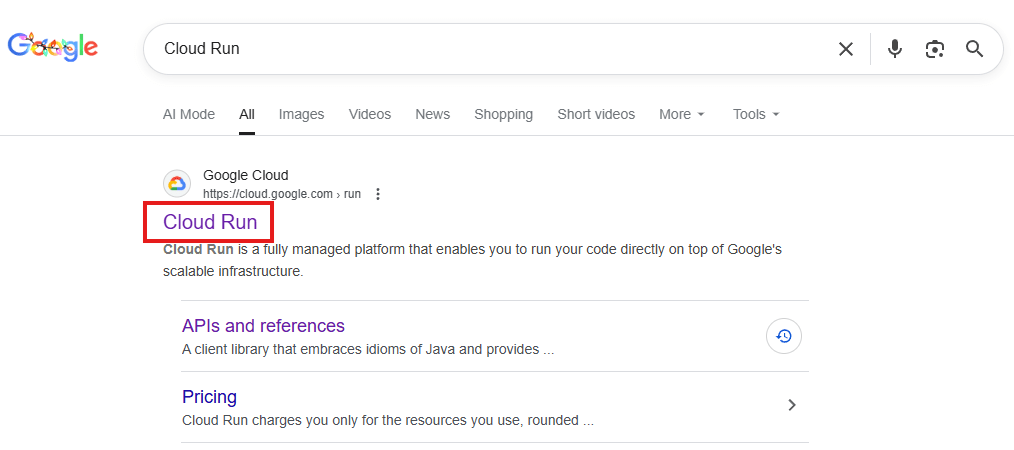Open the Videos tab

370,114
